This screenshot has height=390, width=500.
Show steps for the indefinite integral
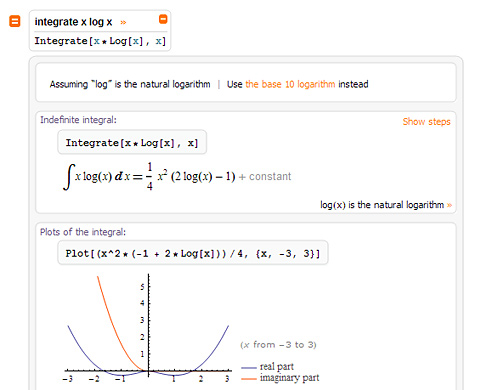point(426,122)
